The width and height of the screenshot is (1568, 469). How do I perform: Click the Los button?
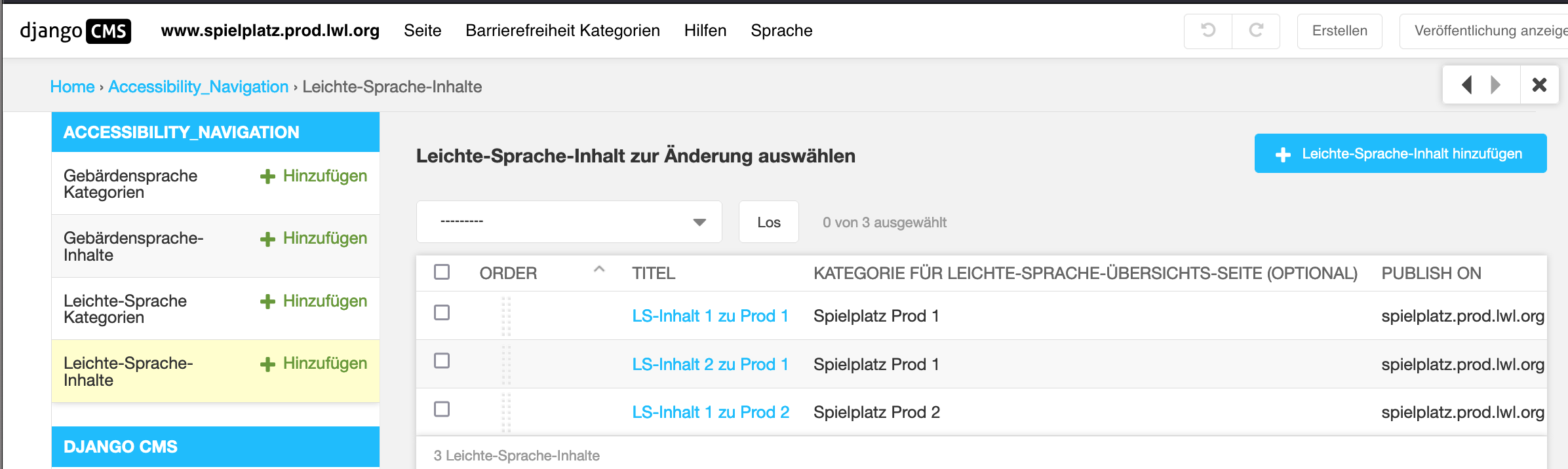click(769, 222)
